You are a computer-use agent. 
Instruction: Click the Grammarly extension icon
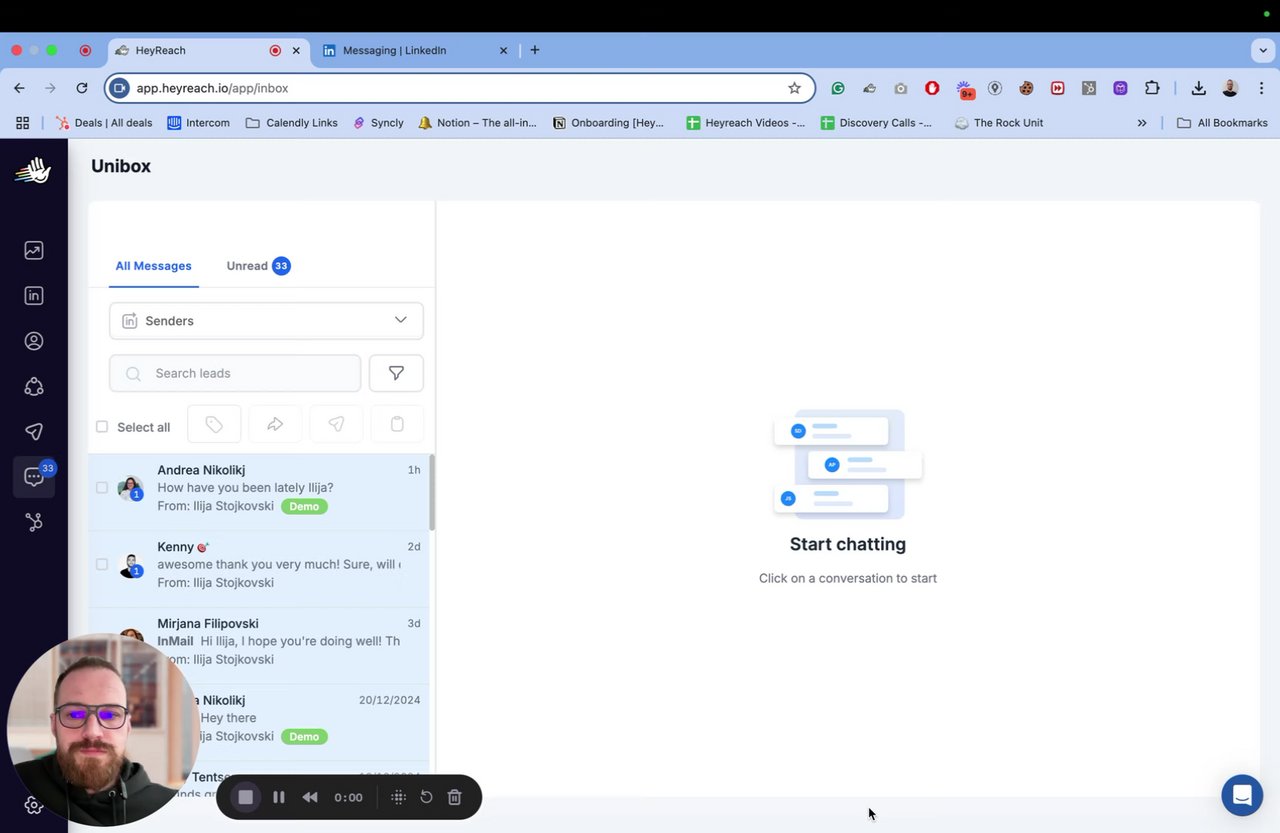(838, 88)
